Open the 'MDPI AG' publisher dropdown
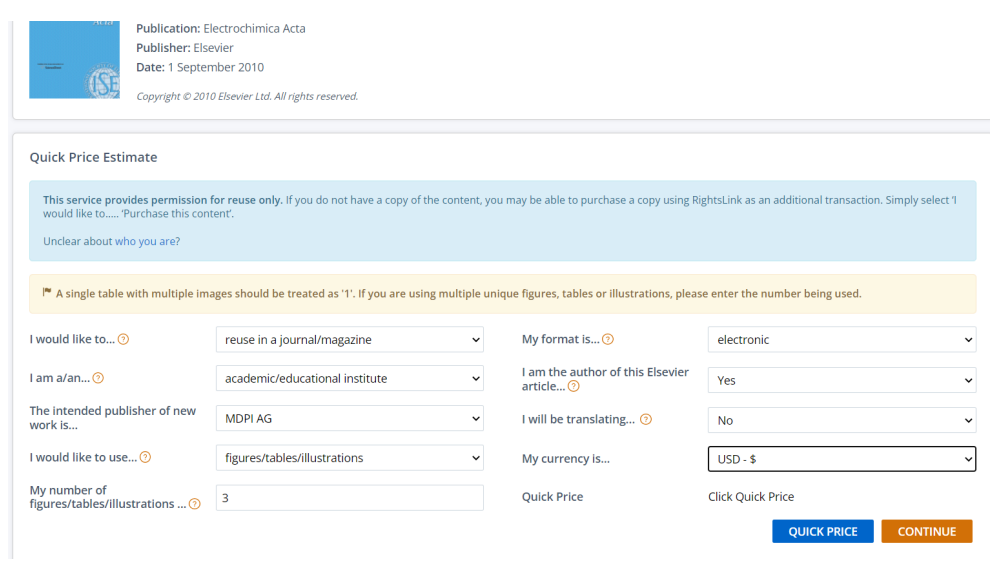 pos(349,419)
